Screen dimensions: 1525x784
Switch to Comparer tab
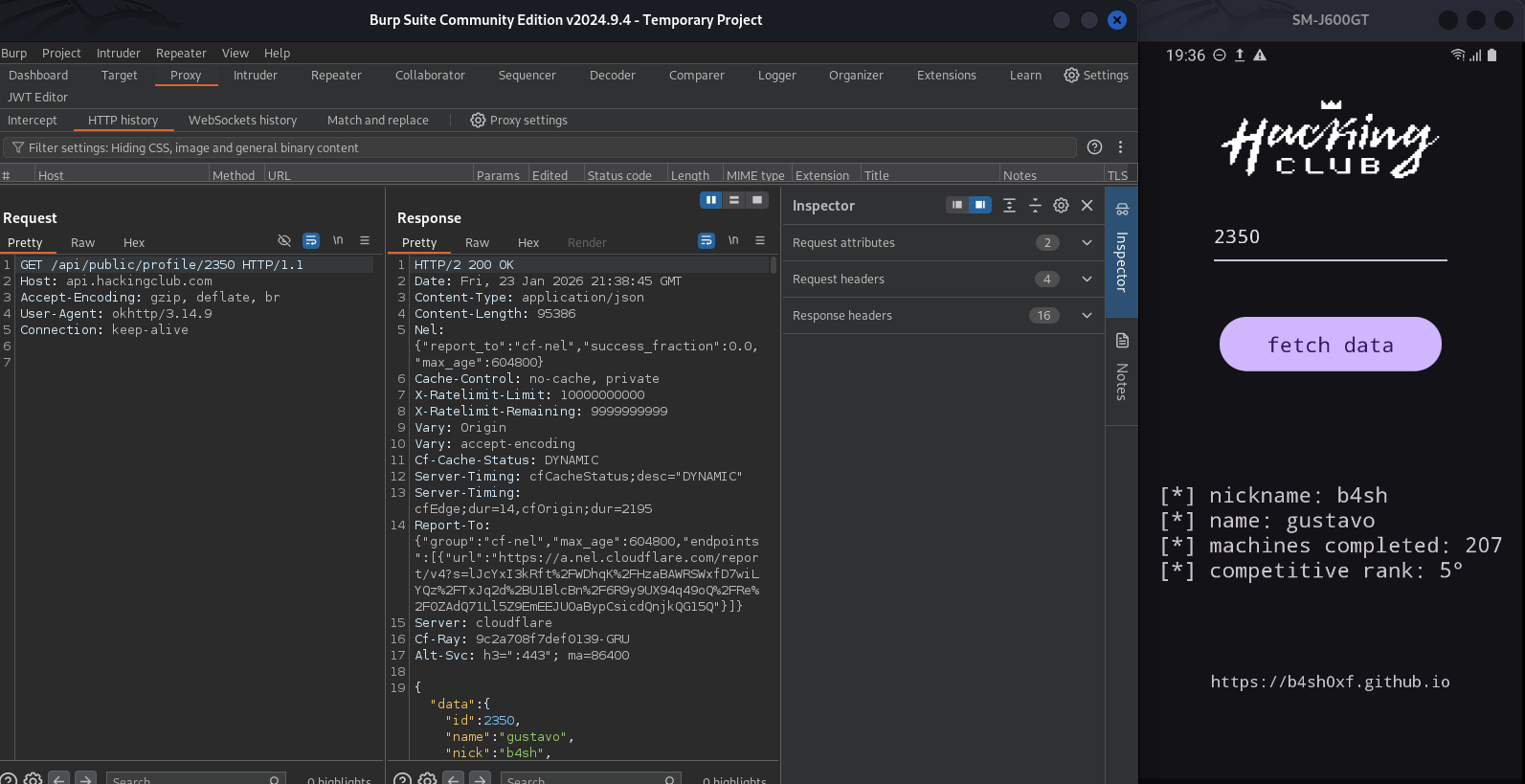tap(697, 75)
